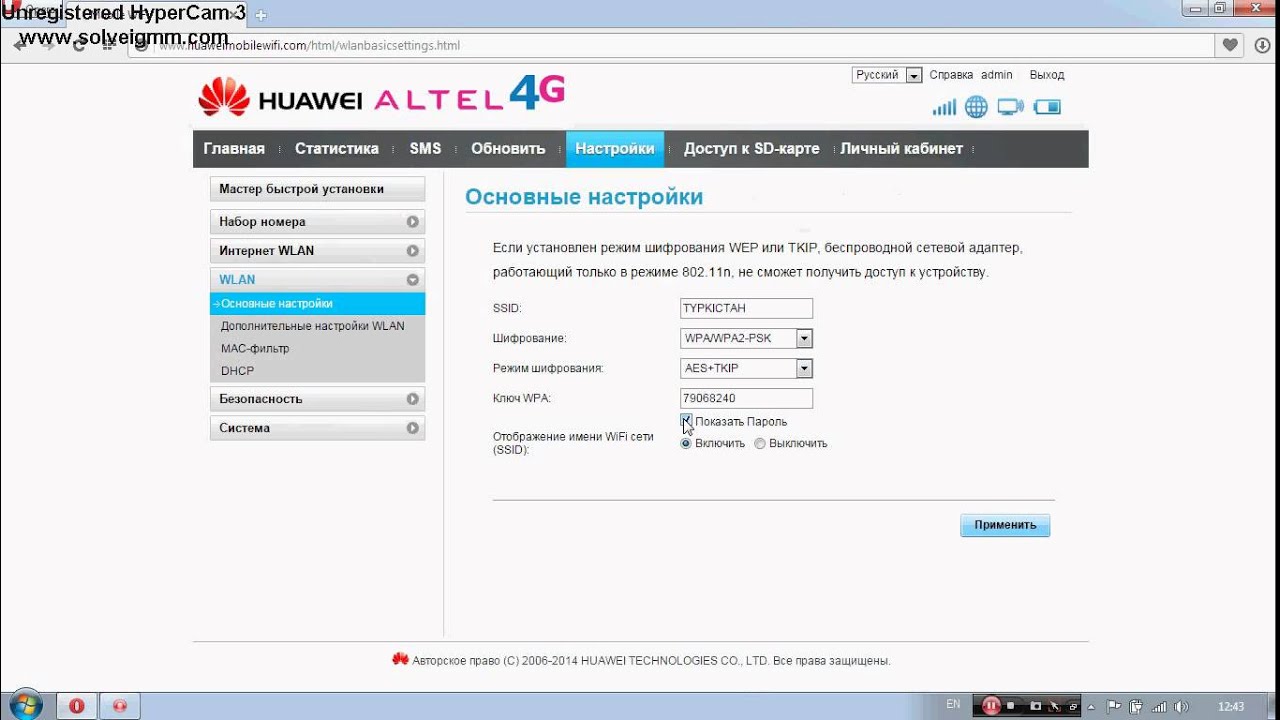Click the browser forward arrow

pyautogui.click(x=50, y=46)
